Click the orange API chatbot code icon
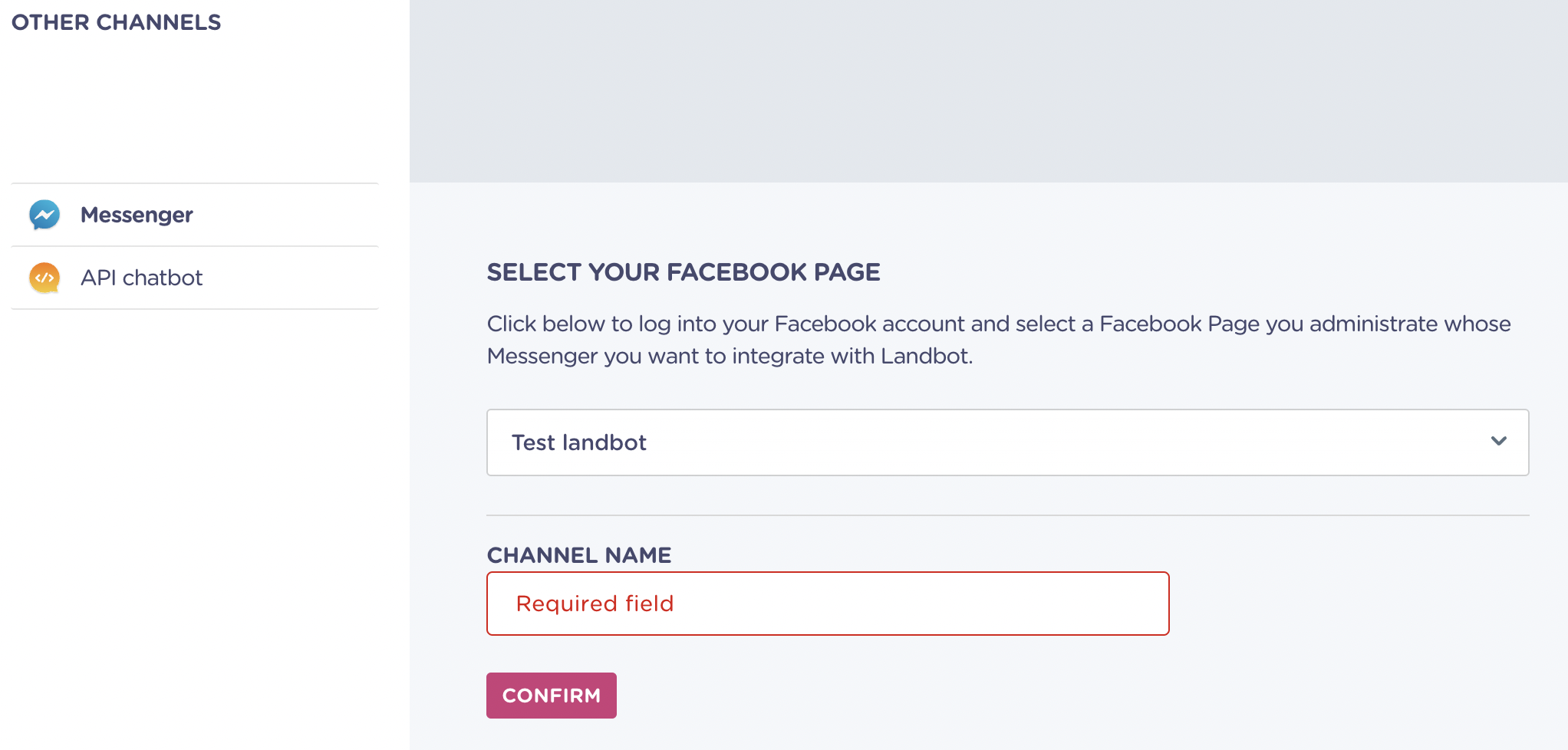 tap(44, 278)
